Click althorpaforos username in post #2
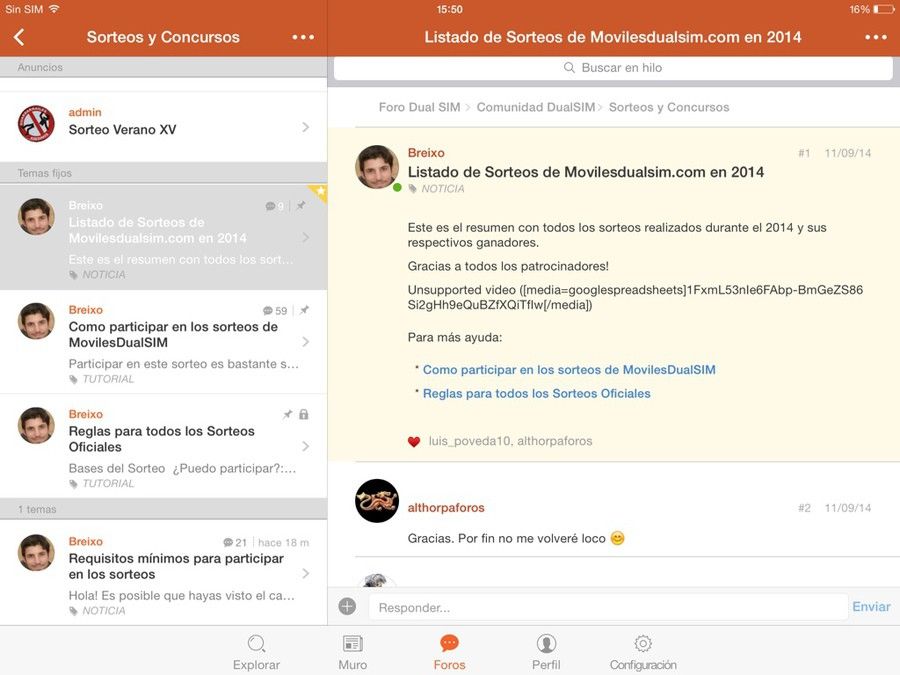The width and height of the screenshot is (900, 675). (x=446, y=507)
